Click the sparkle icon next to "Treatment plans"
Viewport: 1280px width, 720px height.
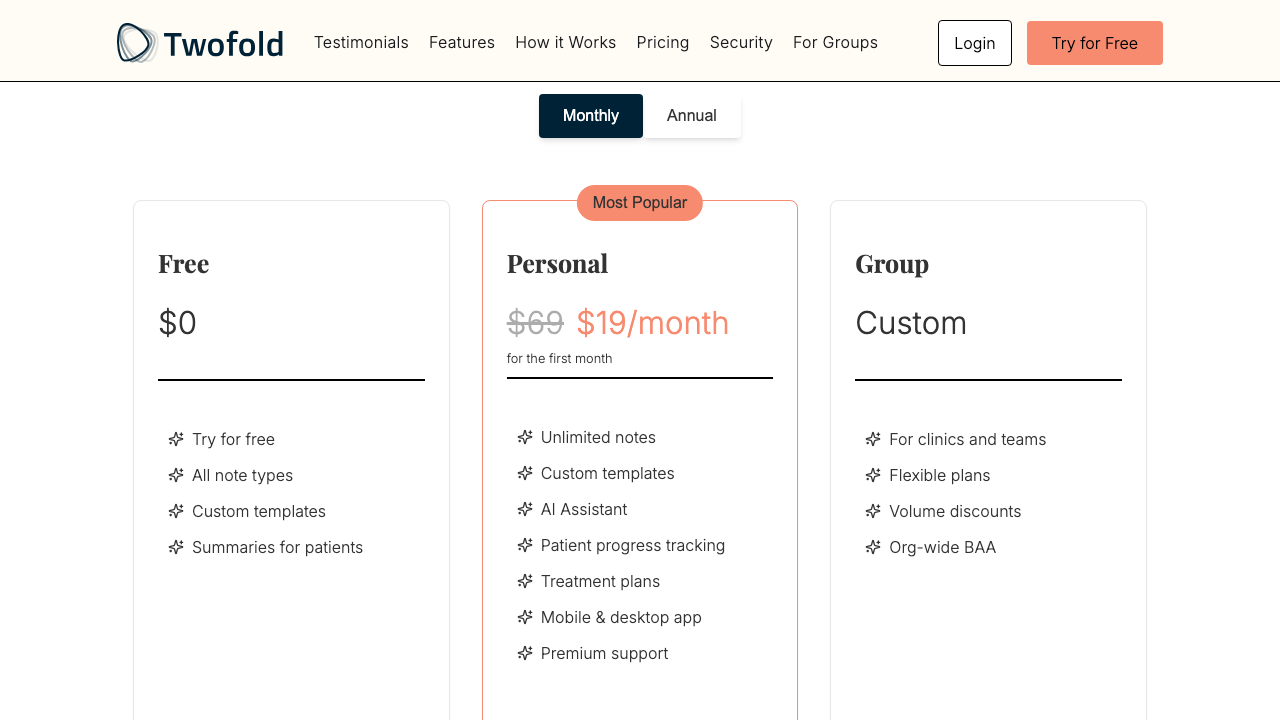525,581
